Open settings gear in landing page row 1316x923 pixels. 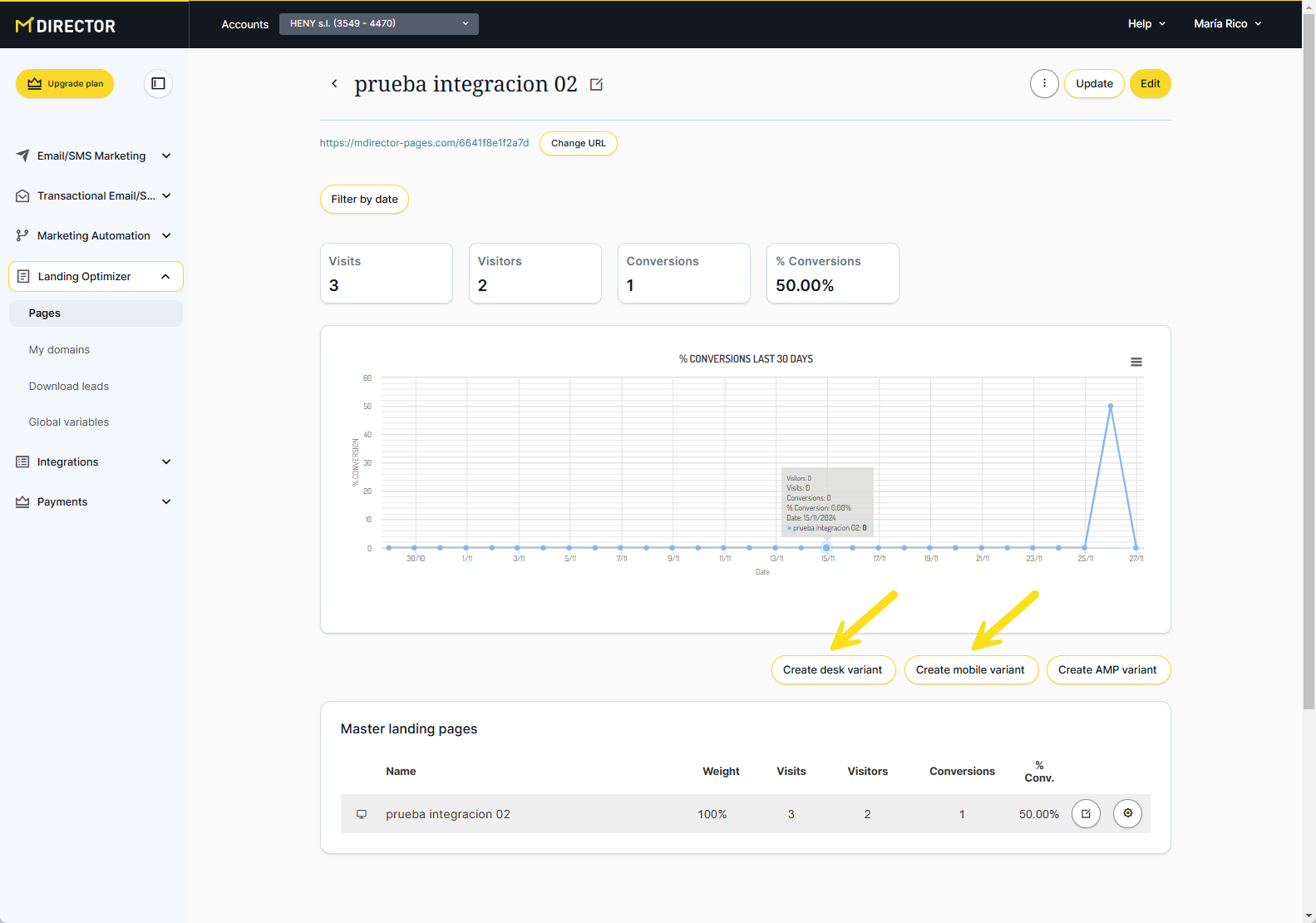pos(1127,814)
